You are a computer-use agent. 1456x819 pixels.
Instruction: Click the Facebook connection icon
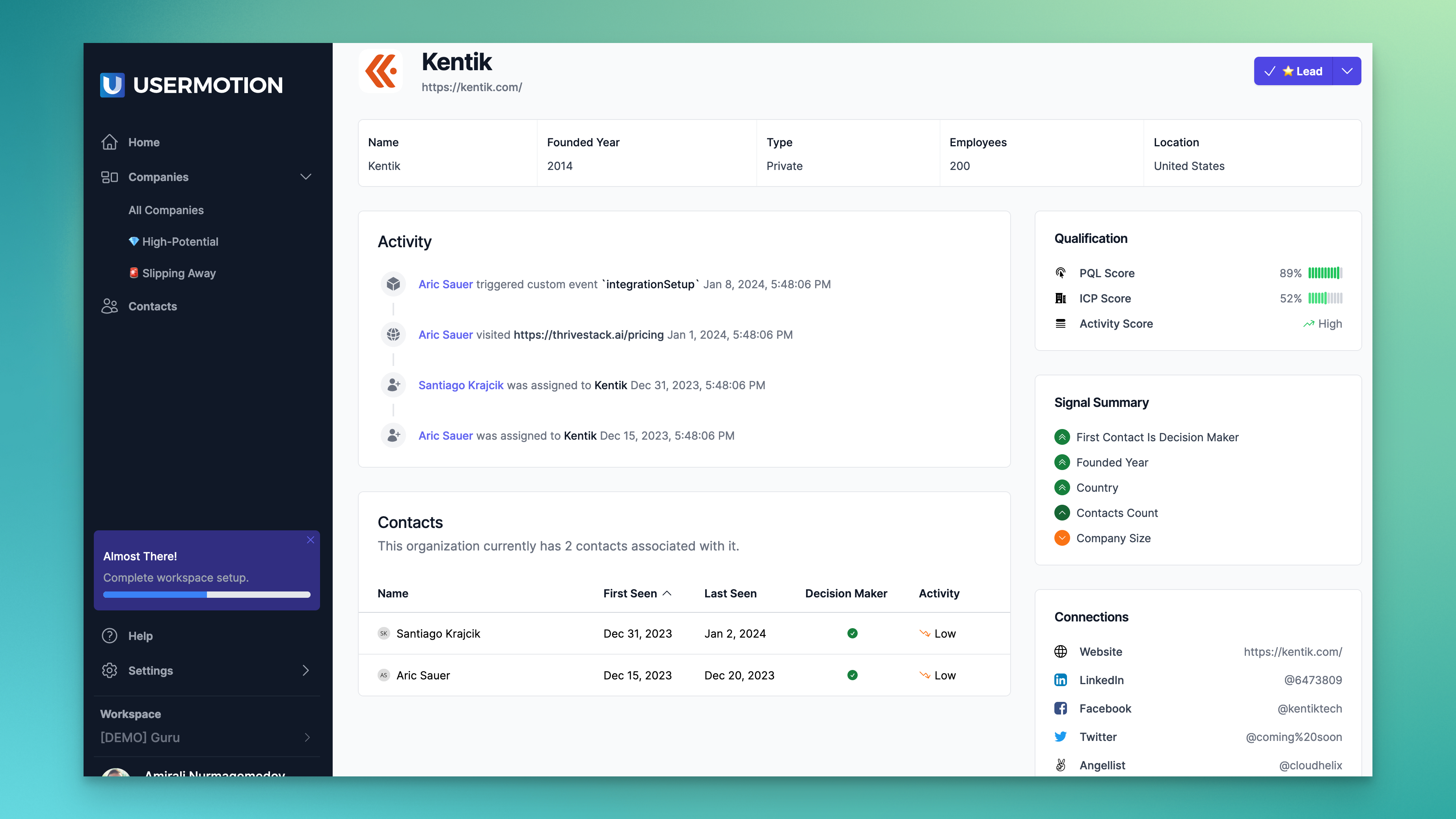click(x=1060, y=708)
